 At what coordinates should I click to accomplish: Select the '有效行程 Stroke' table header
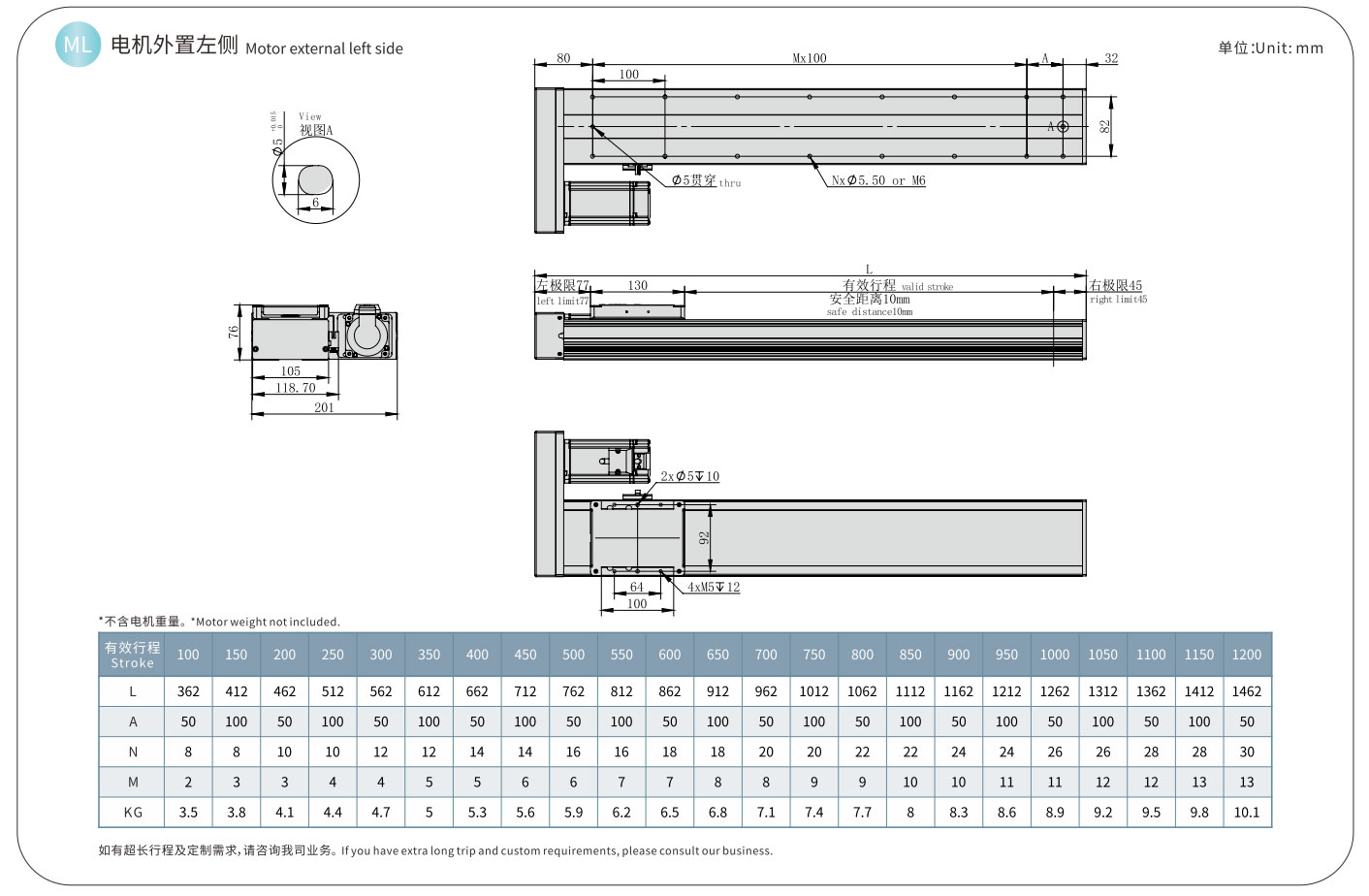[132, 655]
